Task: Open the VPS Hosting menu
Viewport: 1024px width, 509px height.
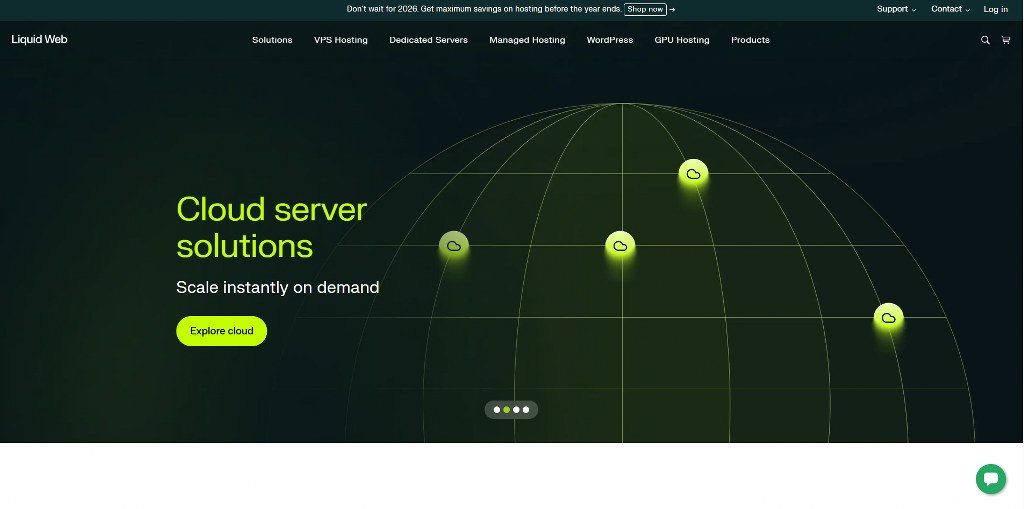Action: (341, 40)
